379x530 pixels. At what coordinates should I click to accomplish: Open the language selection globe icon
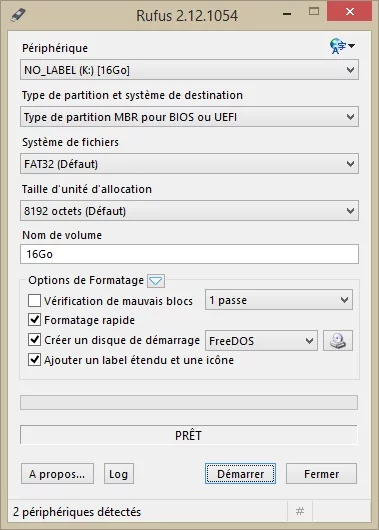click(342, 46)
